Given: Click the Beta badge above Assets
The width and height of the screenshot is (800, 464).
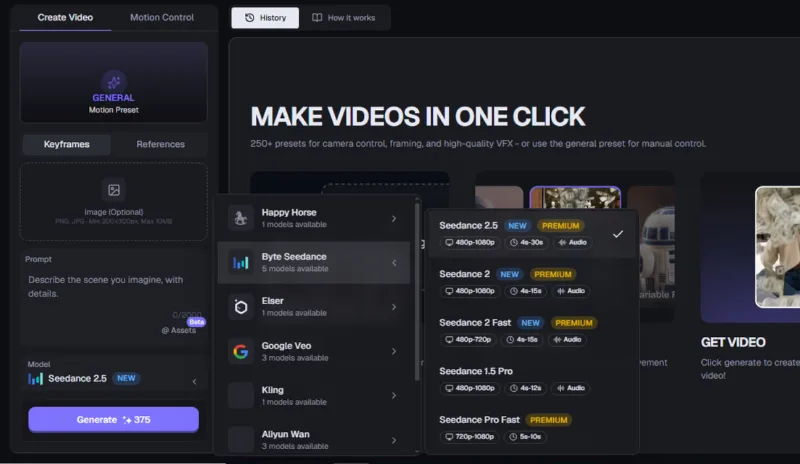Looking at the screenshot, I should [196, 322].
